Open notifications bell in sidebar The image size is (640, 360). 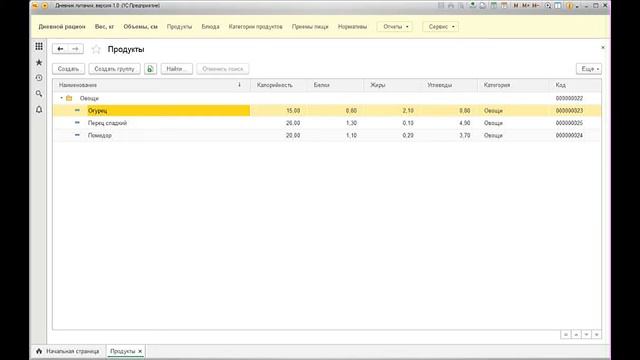tap(39, 110)
